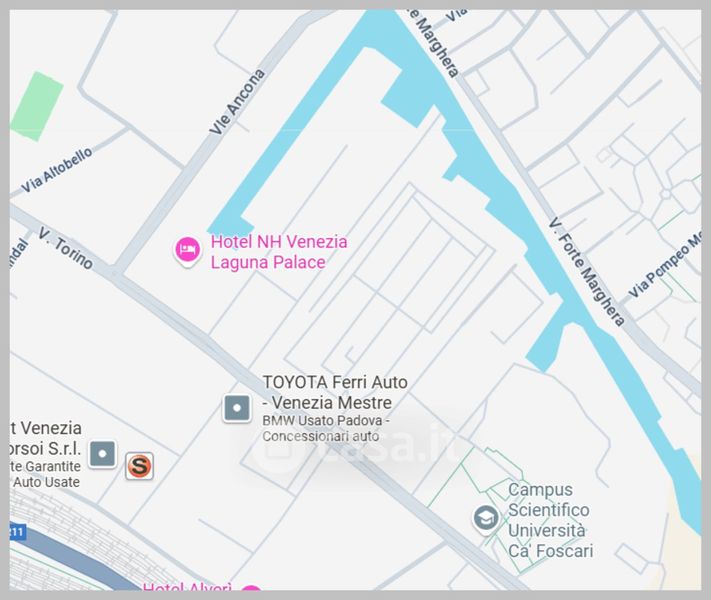711x600 pixels.
Task: Click the Hotel Alveri text label
Action: [187, 587]
